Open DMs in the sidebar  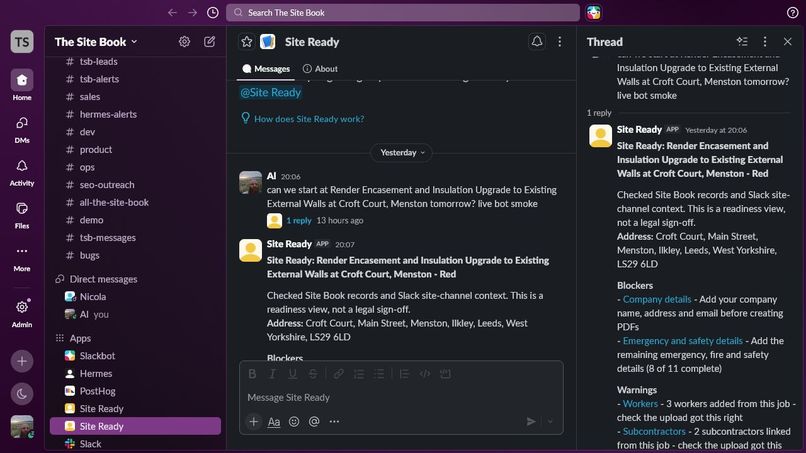[x=22, y=129]
